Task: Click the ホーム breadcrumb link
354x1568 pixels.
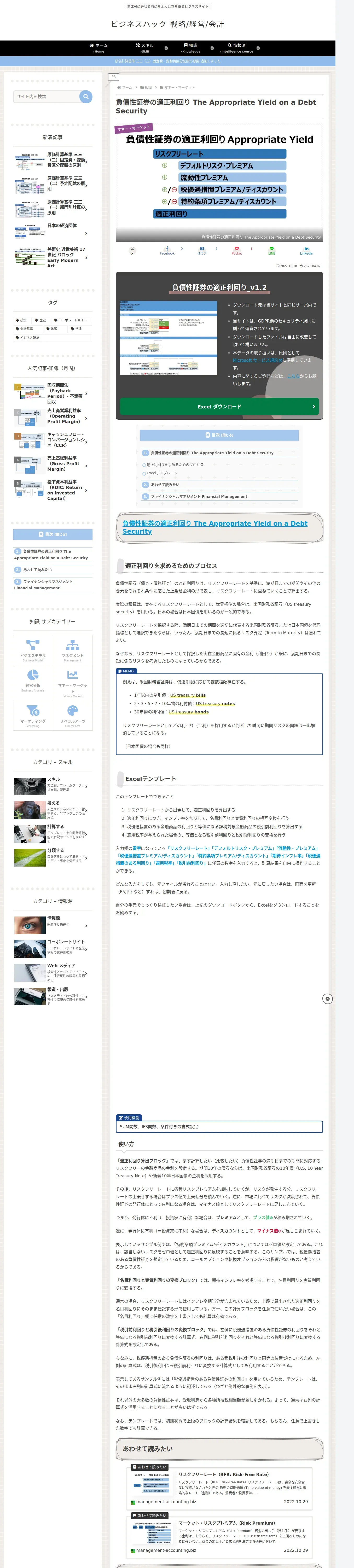Action: [x=125, y=88]
